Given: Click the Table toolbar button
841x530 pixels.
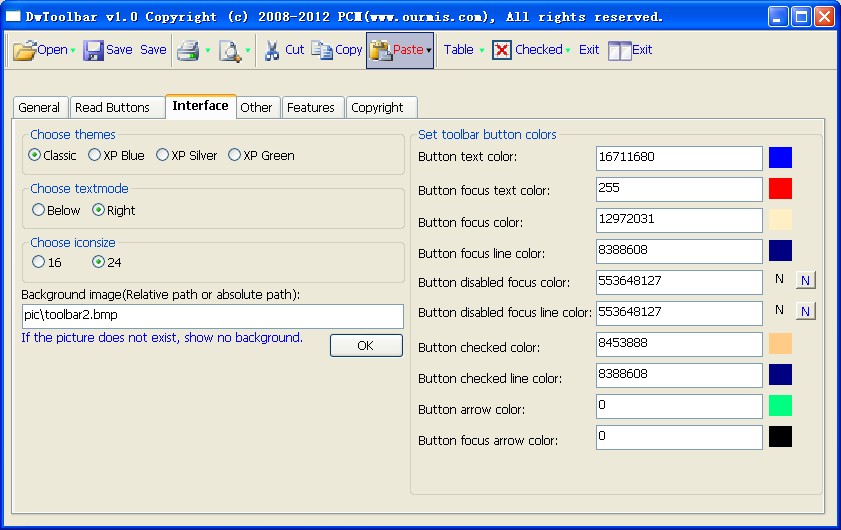Looking at the screenshot, I should pyautogui.click(x=459, y=50).
